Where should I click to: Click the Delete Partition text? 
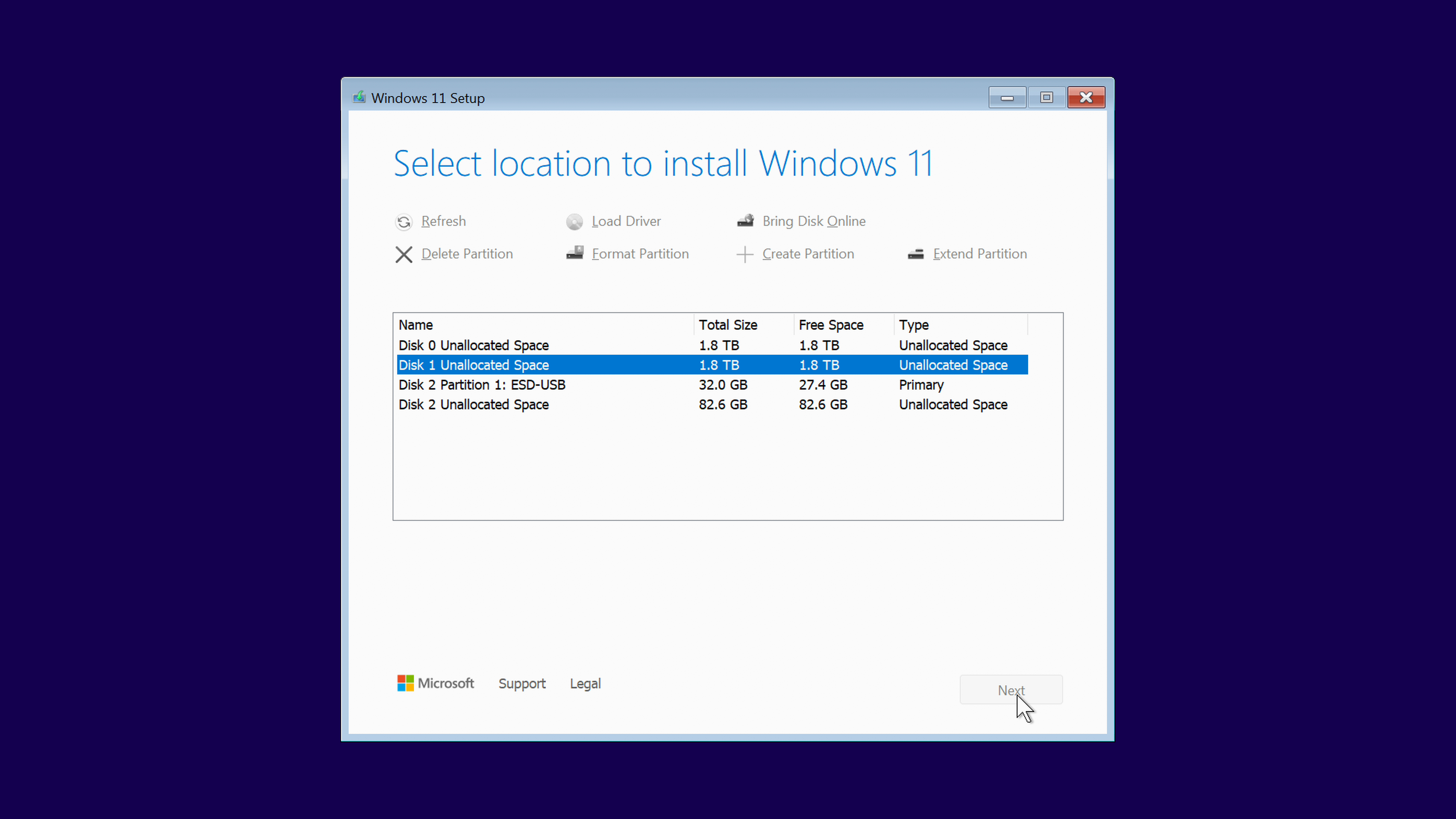pos(468,254)
